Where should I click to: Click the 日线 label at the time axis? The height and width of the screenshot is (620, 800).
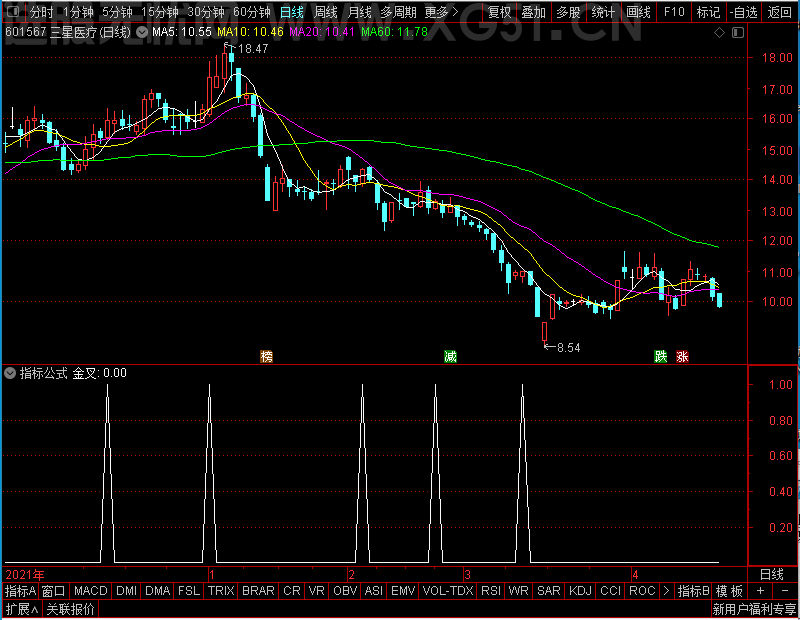771,575
